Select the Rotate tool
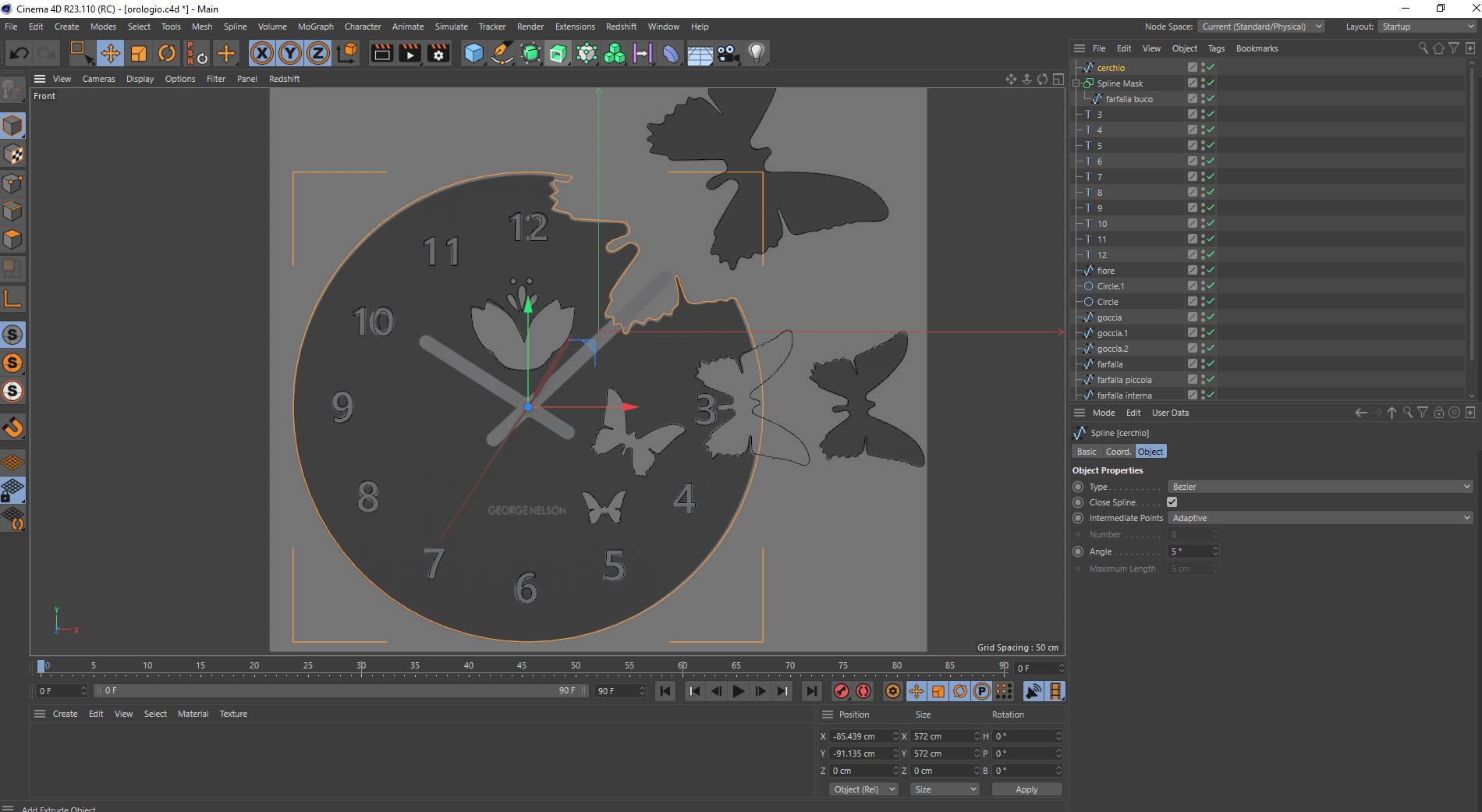The image size is (1482, 812). (x=167, y=53)
